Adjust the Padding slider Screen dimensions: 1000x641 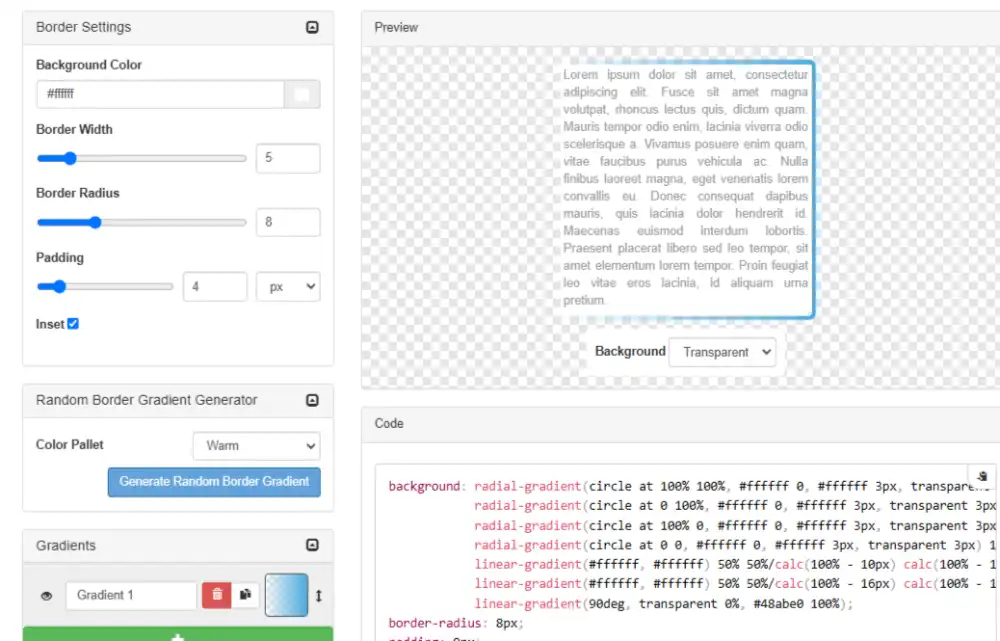(105, 286)
